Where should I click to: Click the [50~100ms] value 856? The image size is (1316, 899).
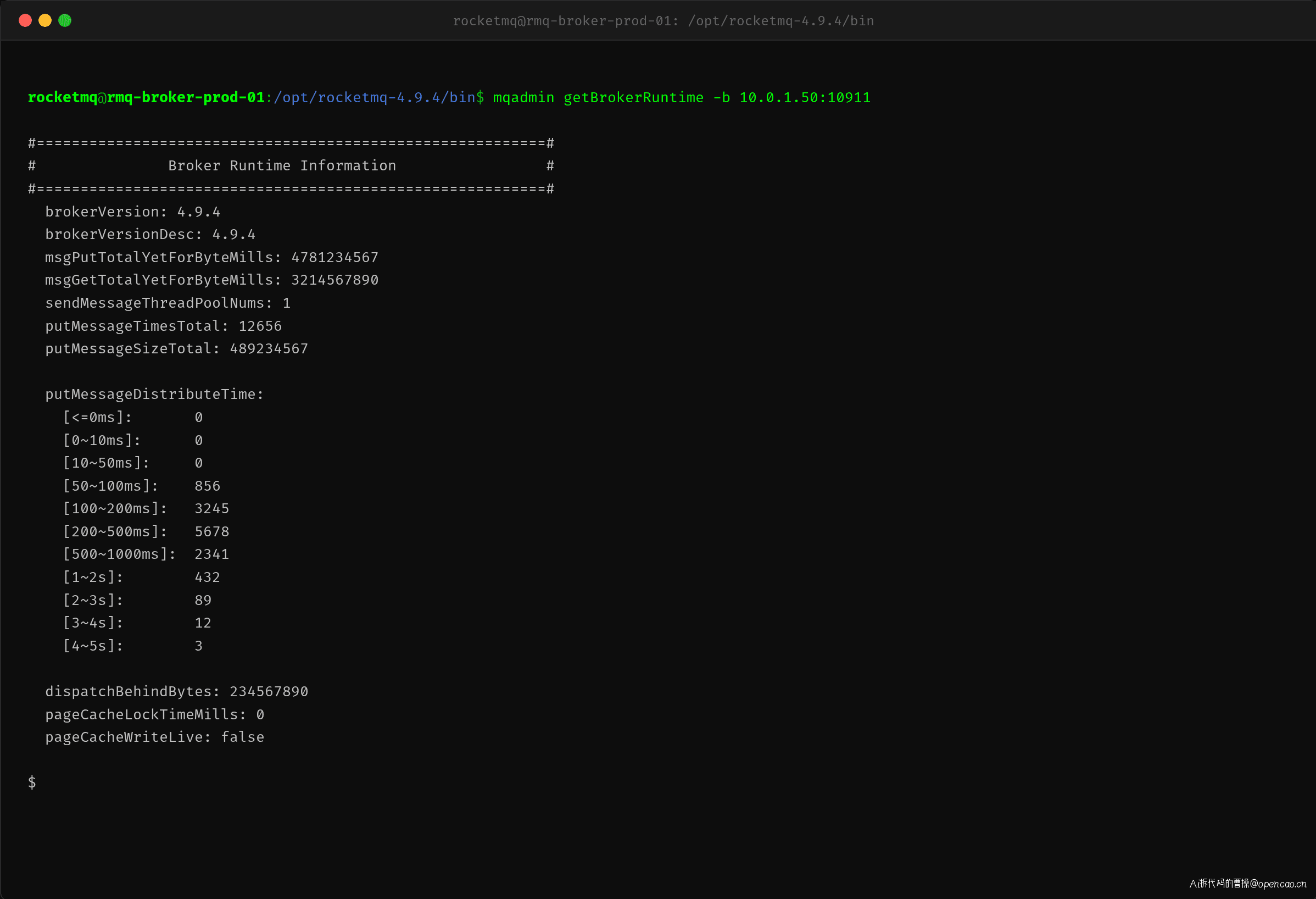[x=207, y=486]
